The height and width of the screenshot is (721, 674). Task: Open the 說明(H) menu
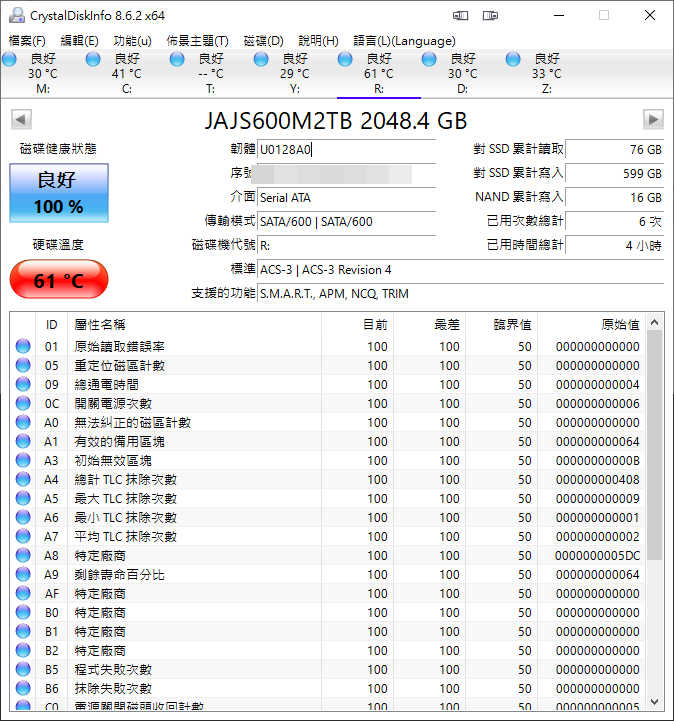coord(318,41)
